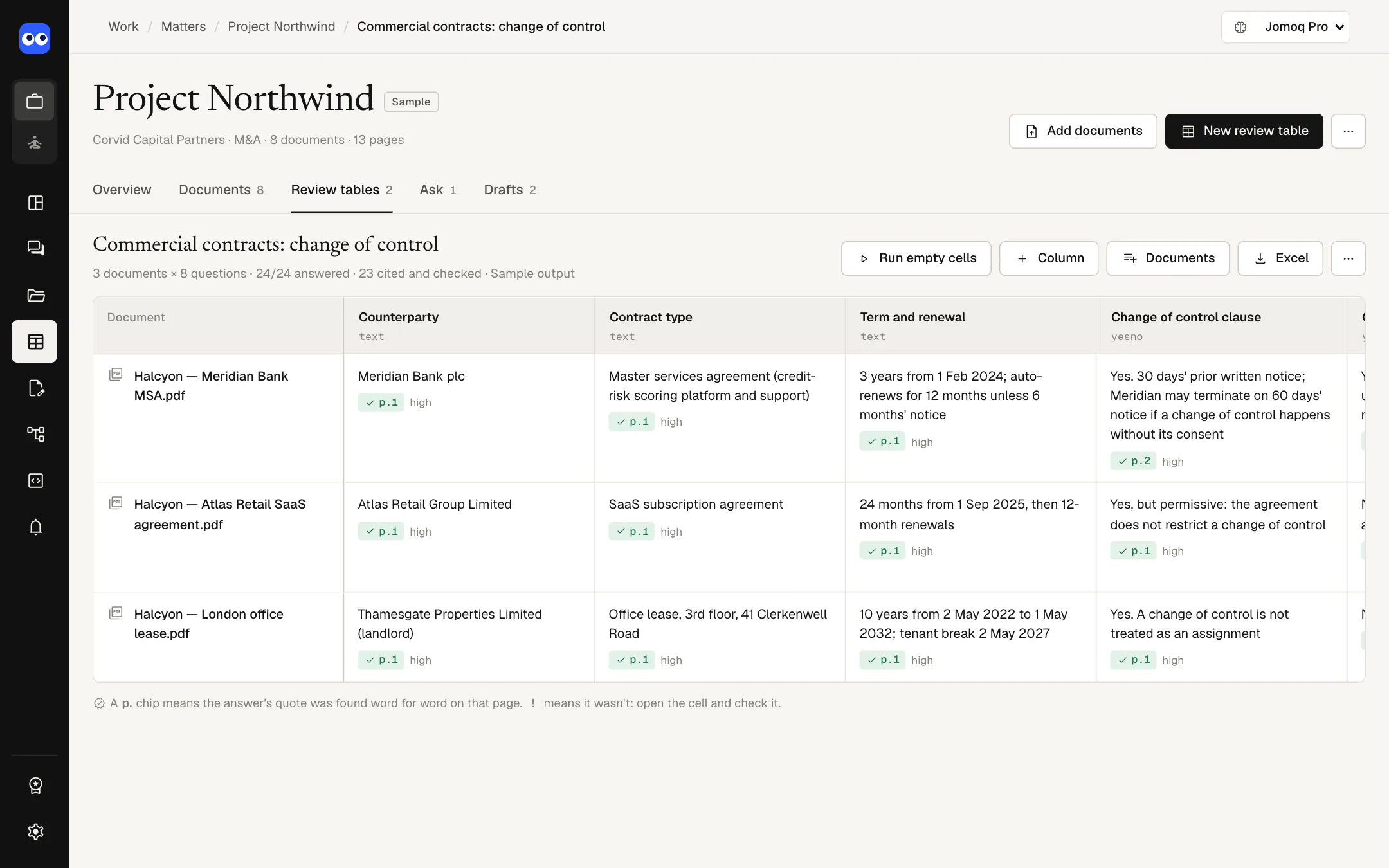The width and height of the screenshot is (1389, 868).
Task: Open the meditating person icon in sidebar
Action: [x=35, y=142]
